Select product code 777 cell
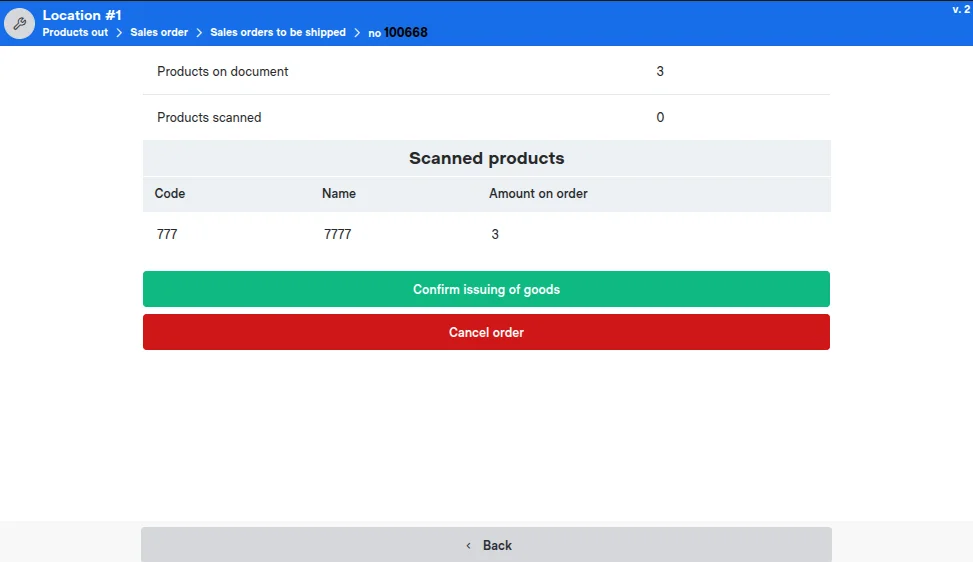 pos(167,234)
